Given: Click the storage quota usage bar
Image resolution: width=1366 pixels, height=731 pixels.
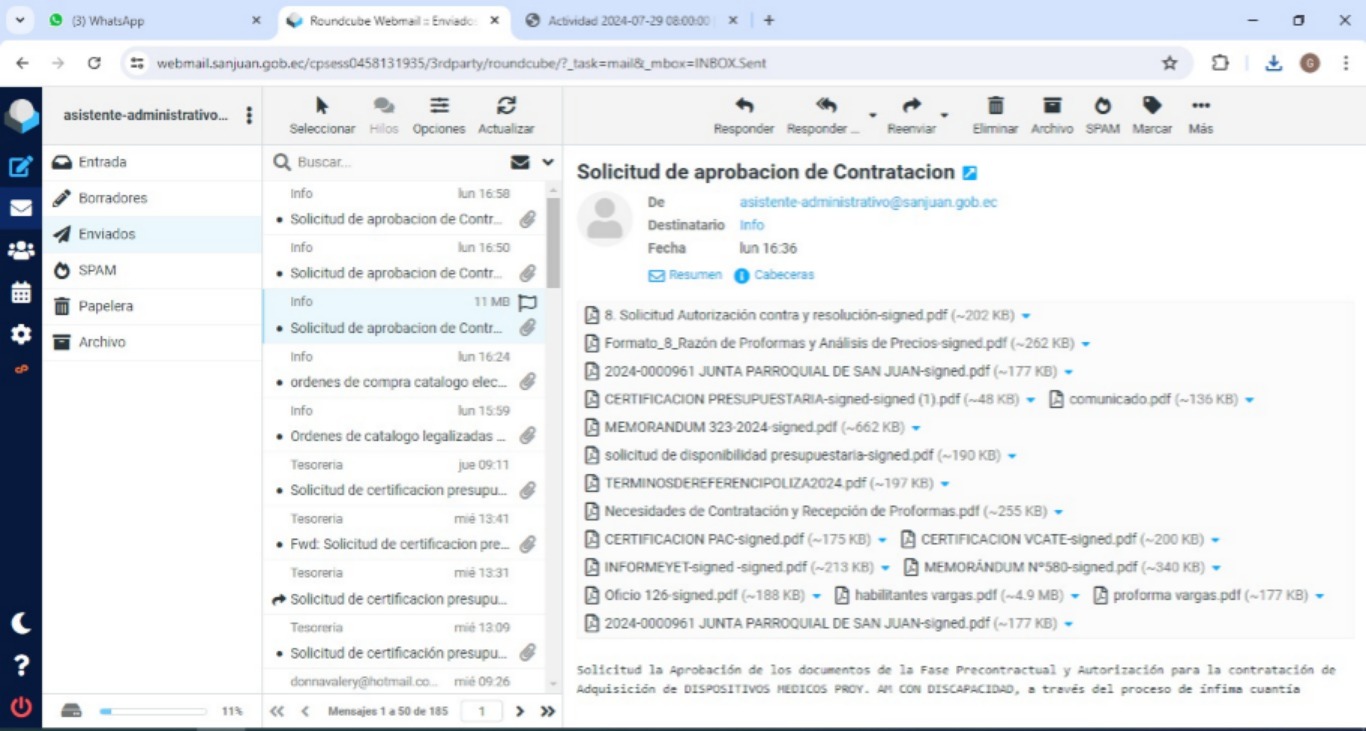Looking at the screenshot, I should [x=152, y=711].
